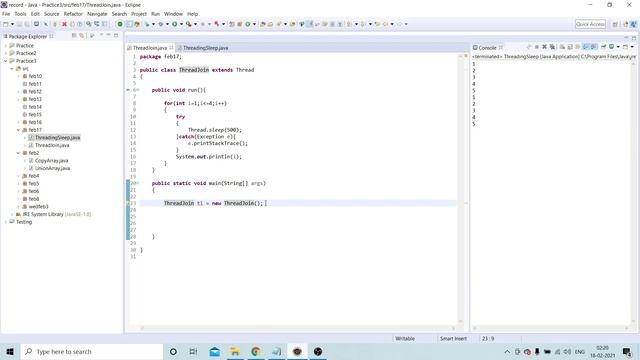Open the Window menu
The image size is (640, 360).
(173, 14)
